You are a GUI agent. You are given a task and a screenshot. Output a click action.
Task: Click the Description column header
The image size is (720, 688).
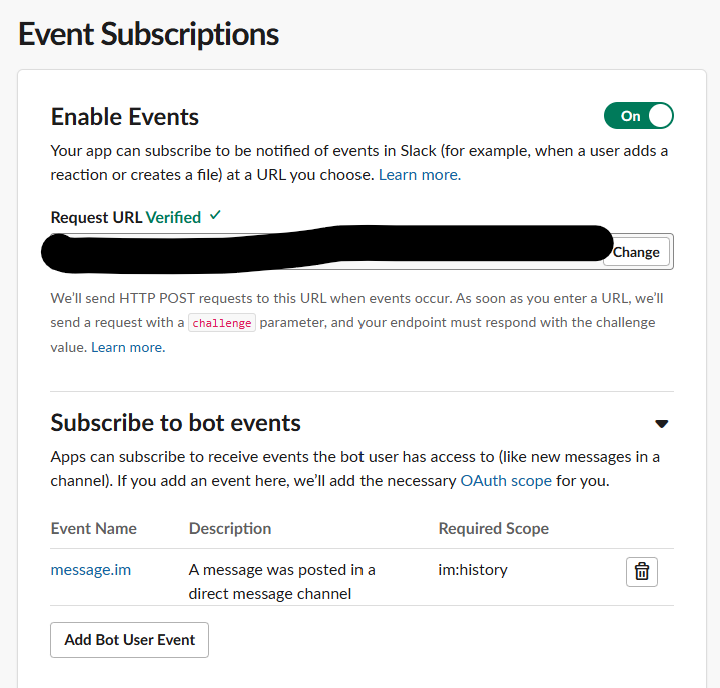[x=230, y=529]
